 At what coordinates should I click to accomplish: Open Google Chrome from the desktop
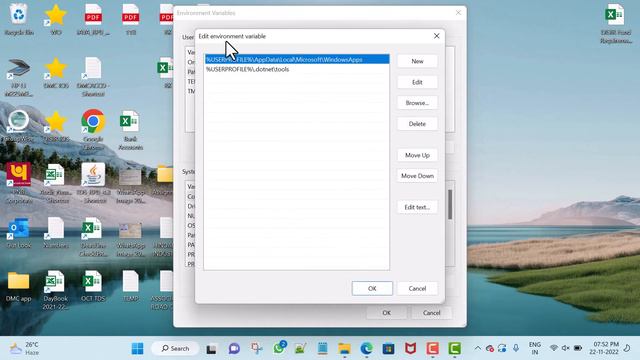(93, 129)
